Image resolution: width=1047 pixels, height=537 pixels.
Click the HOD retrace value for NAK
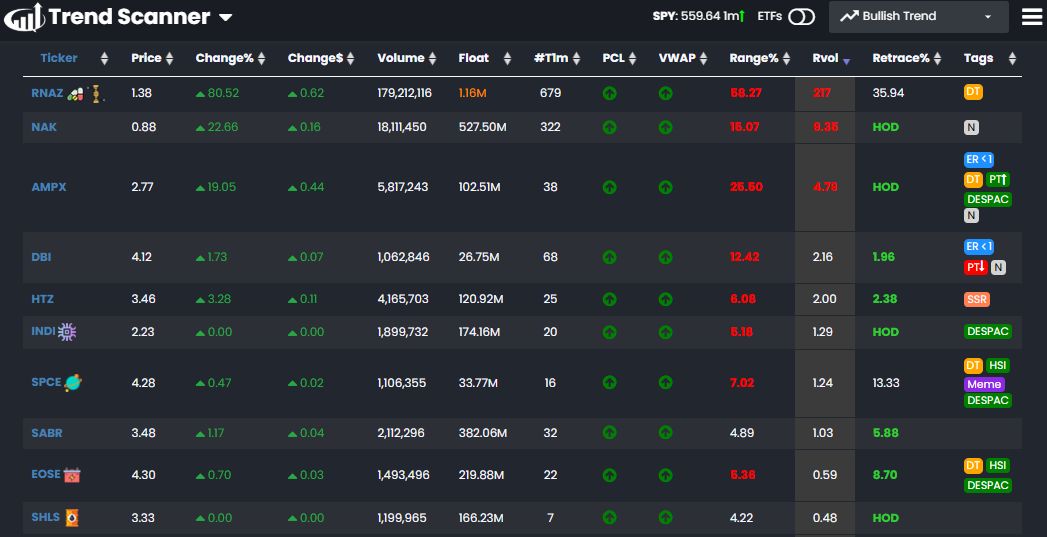tap(885, 127)
